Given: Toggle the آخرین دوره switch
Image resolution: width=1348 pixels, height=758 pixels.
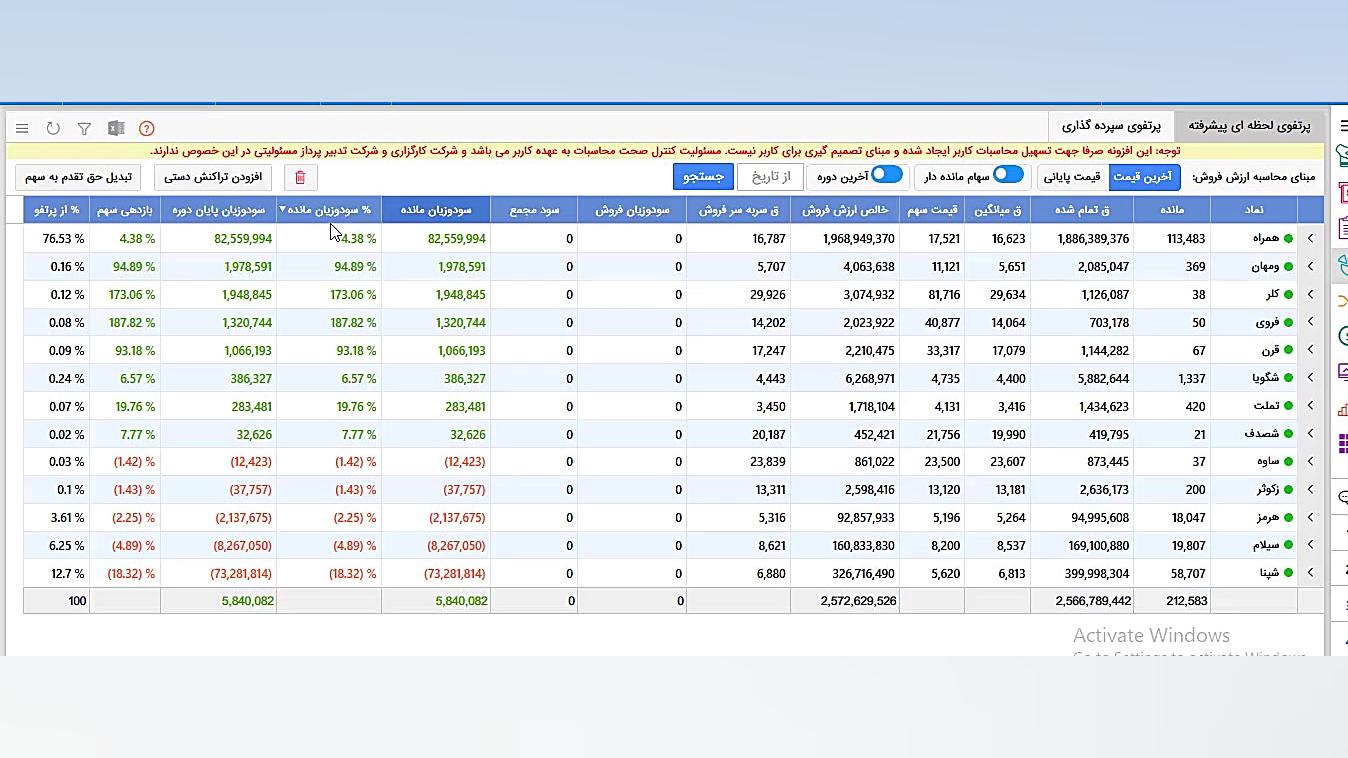Looking at the screenshot, I should (886, 175).
